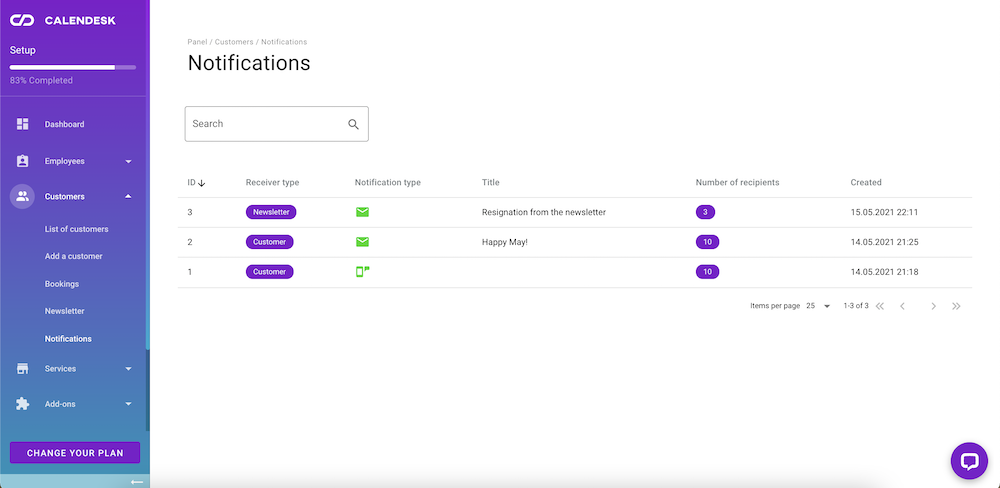Image resolution: width=1000 pixels, height=488 pixels.
Task: Click the 83% Completed text
Action: [x=41, y=80]
